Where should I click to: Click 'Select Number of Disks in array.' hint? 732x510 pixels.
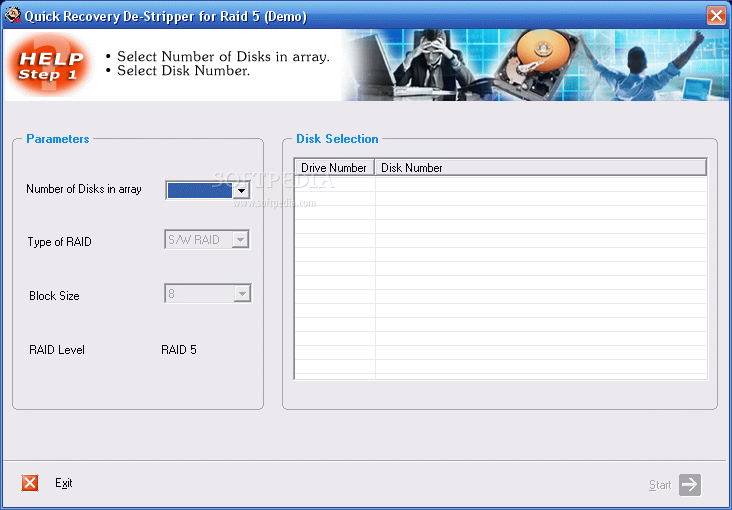pyautogui.click(x=223, y=57)
